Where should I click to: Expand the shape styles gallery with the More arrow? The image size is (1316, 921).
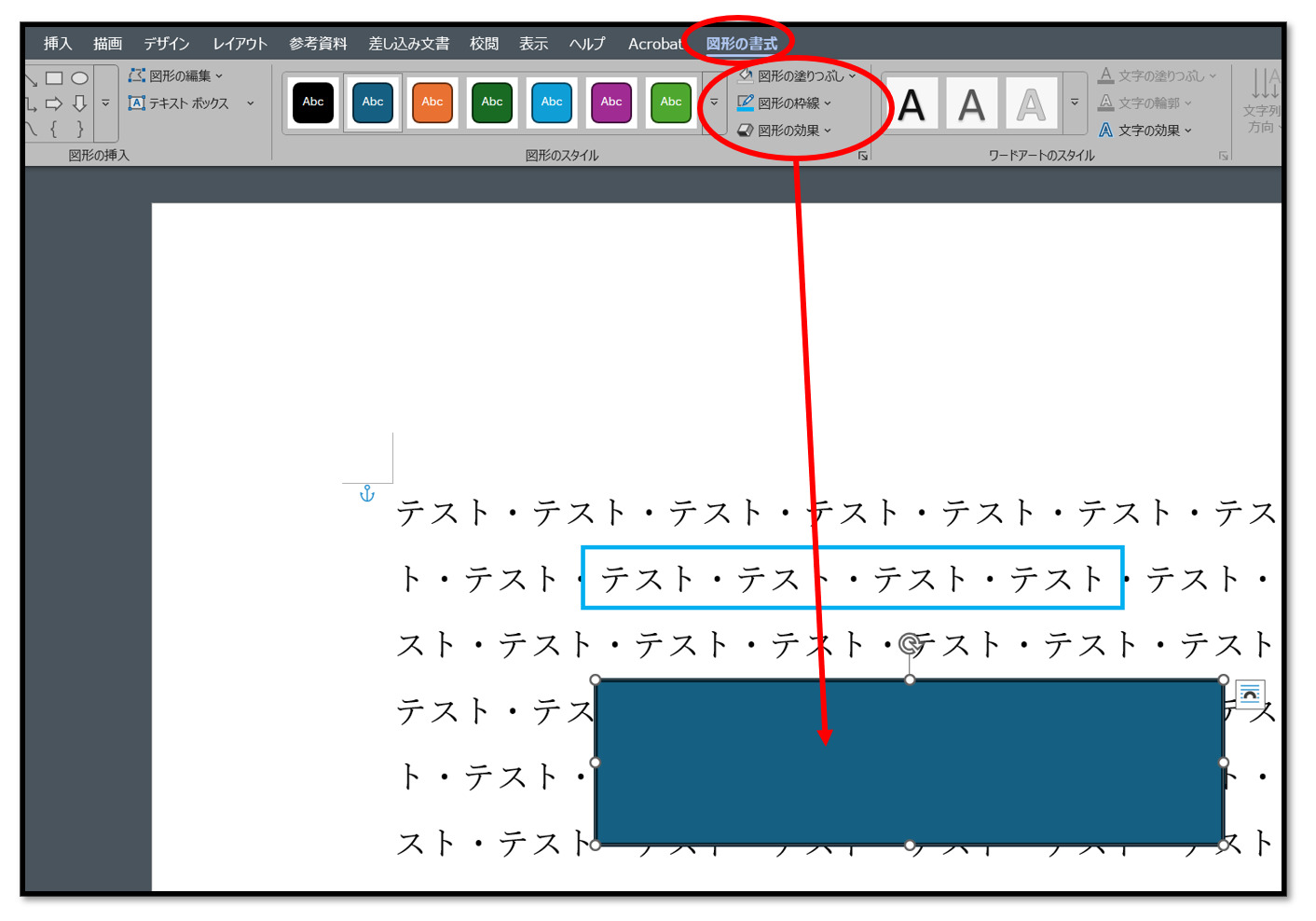pos(714,103)
